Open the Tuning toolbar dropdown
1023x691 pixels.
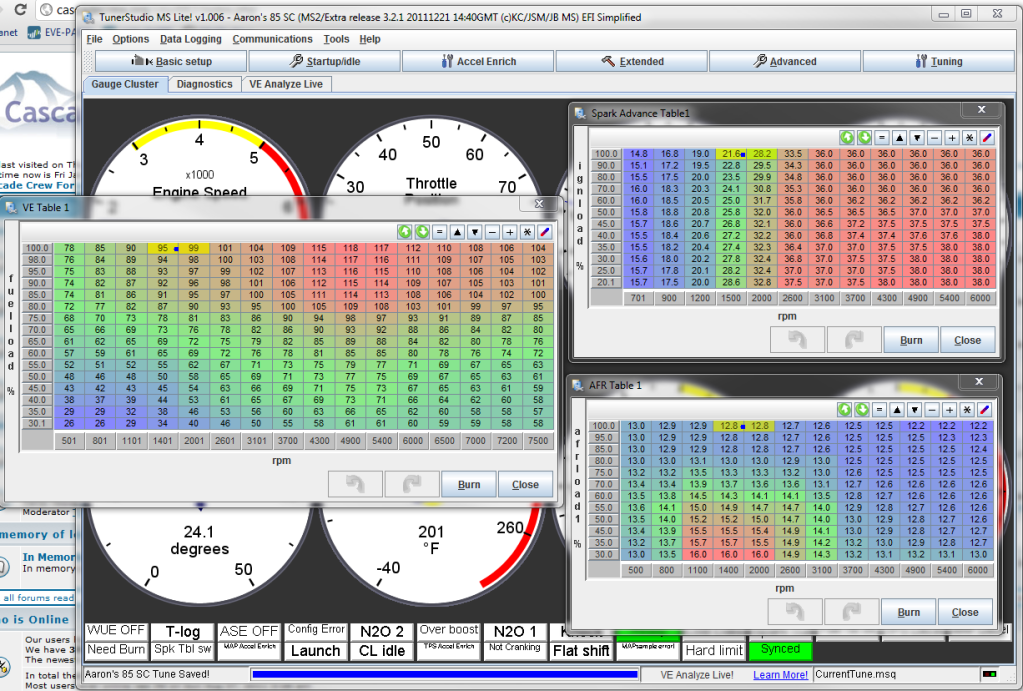point(938,61)
